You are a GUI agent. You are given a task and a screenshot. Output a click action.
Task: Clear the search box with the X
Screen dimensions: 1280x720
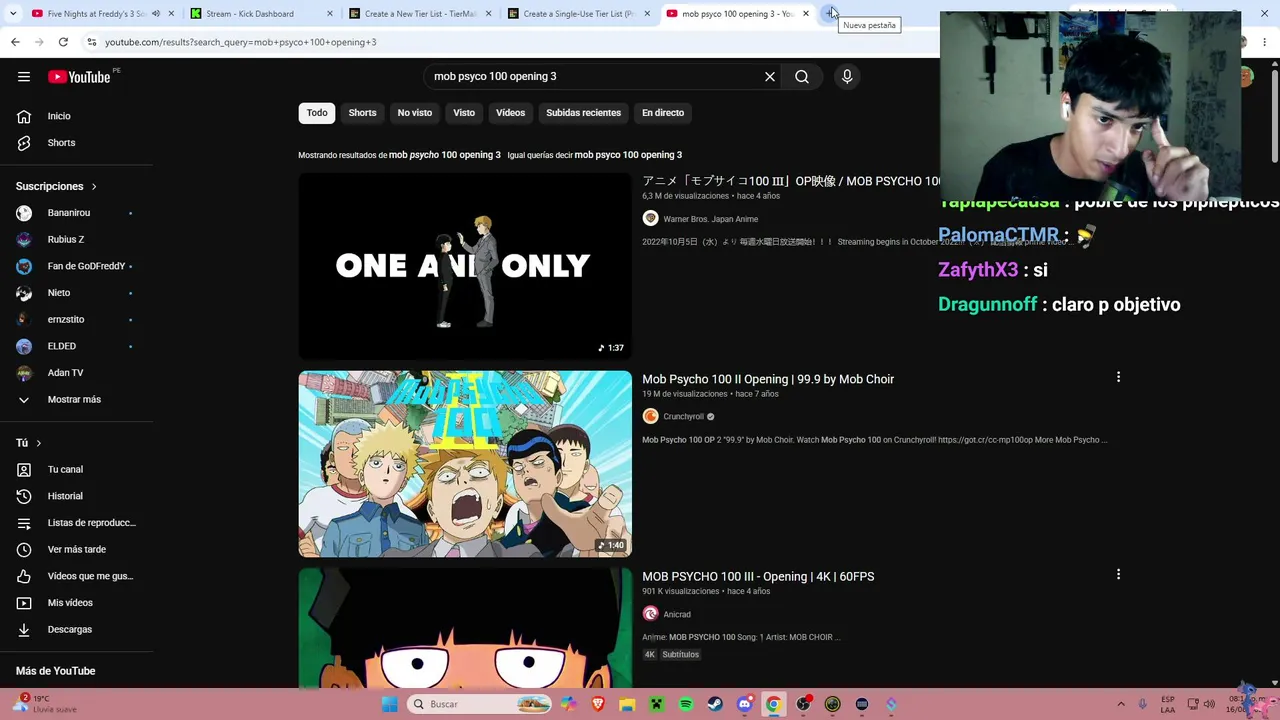[770, 77]
